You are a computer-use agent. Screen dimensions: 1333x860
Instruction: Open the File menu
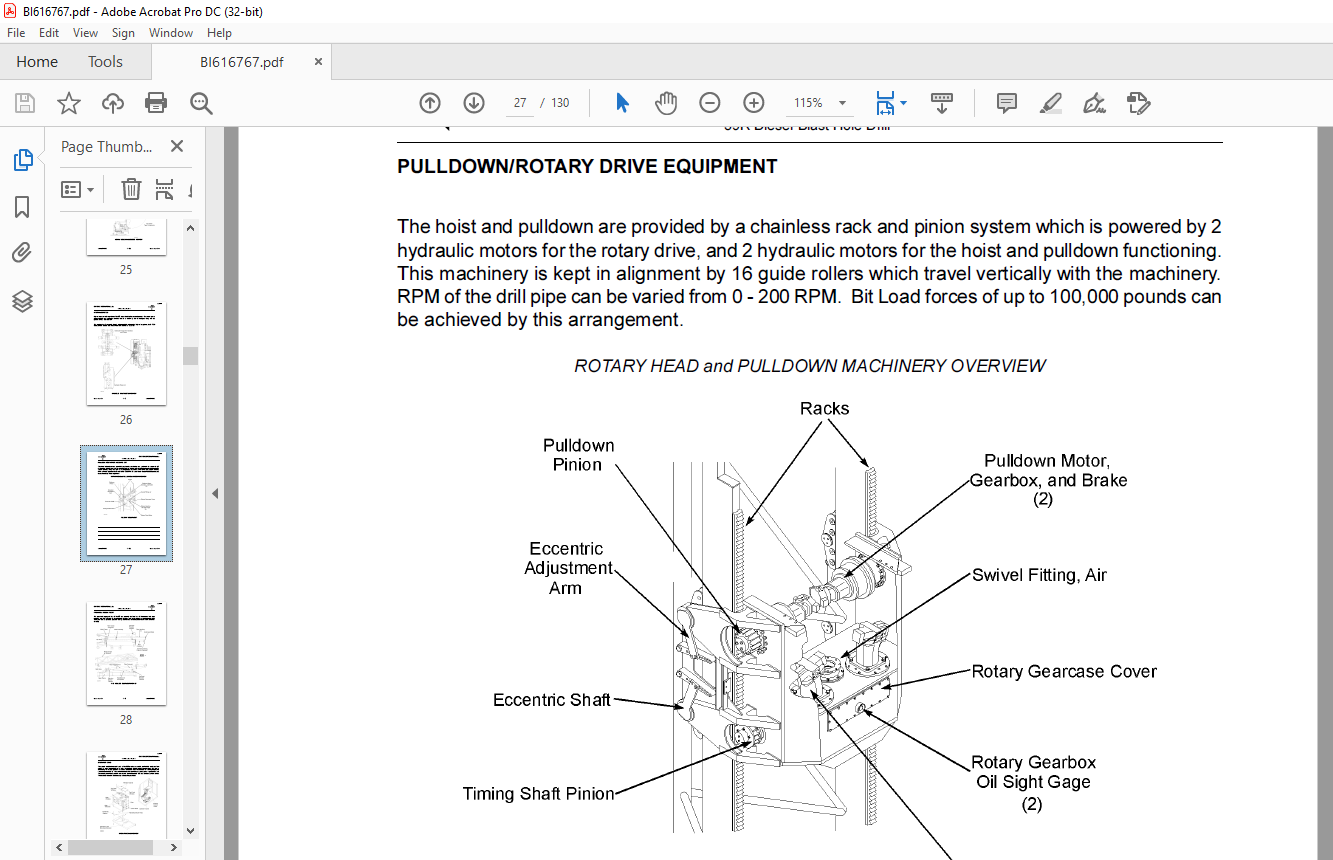coord(16,33)
